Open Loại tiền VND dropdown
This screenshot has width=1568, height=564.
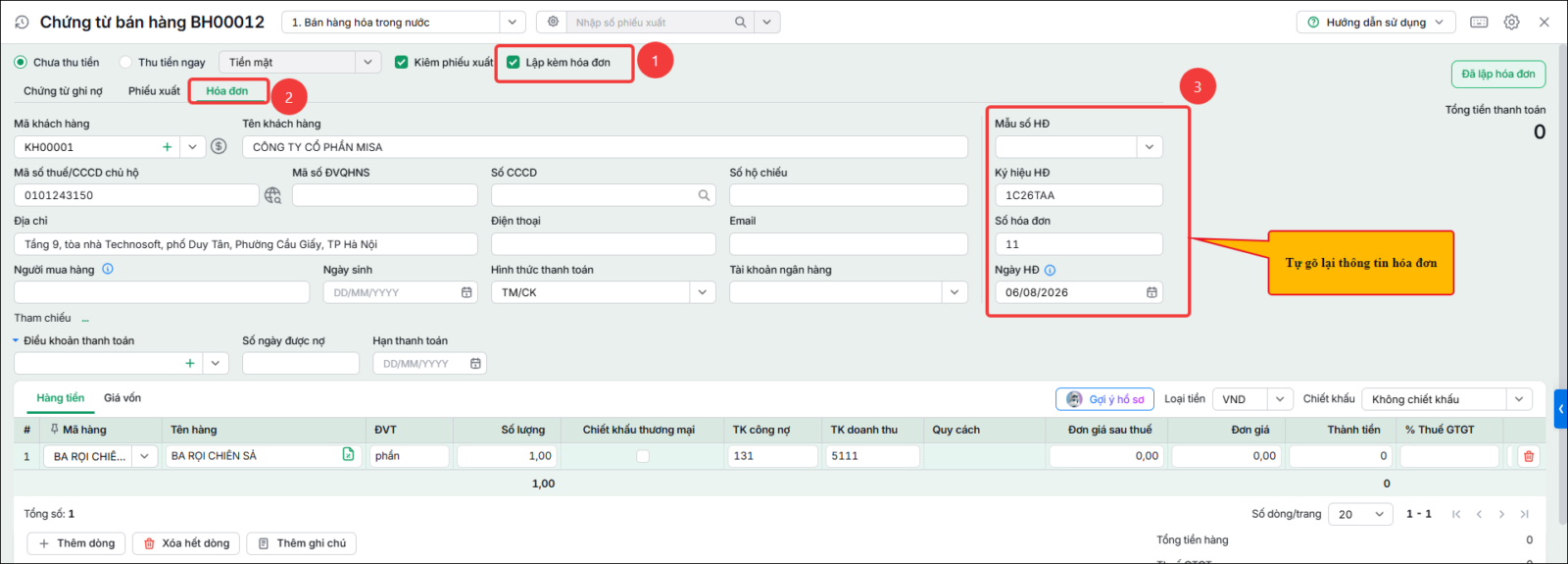click(x=1280, y=399)
